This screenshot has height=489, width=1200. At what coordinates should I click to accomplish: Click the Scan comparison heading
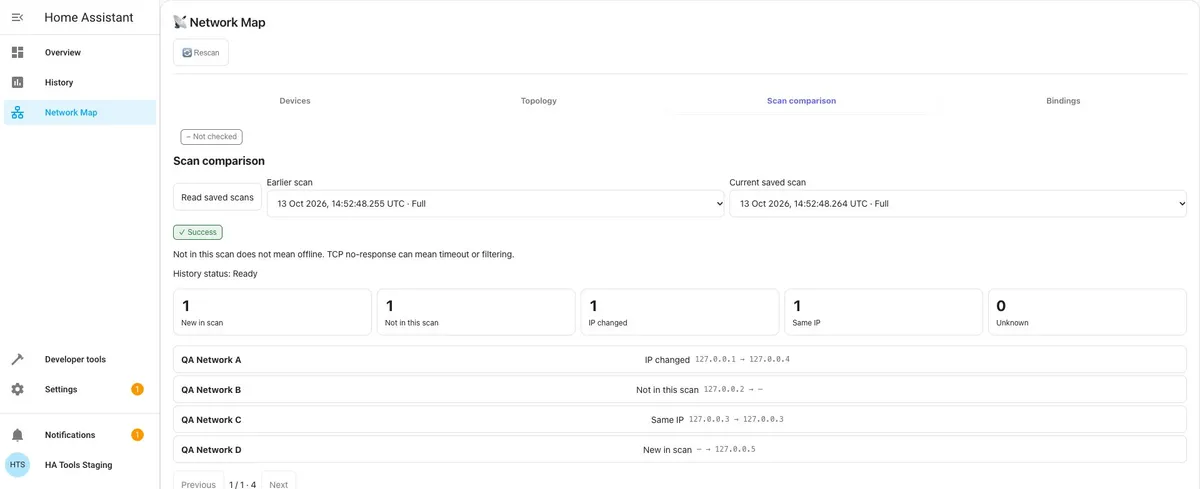click(x=219, y=160)
